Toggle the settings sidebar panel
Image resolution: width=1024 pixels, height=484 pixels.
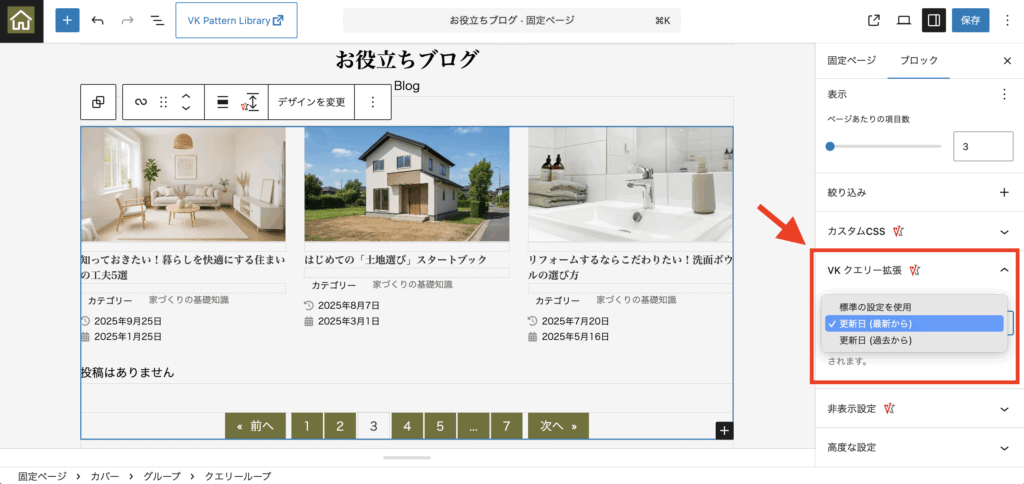click(933, 20)
